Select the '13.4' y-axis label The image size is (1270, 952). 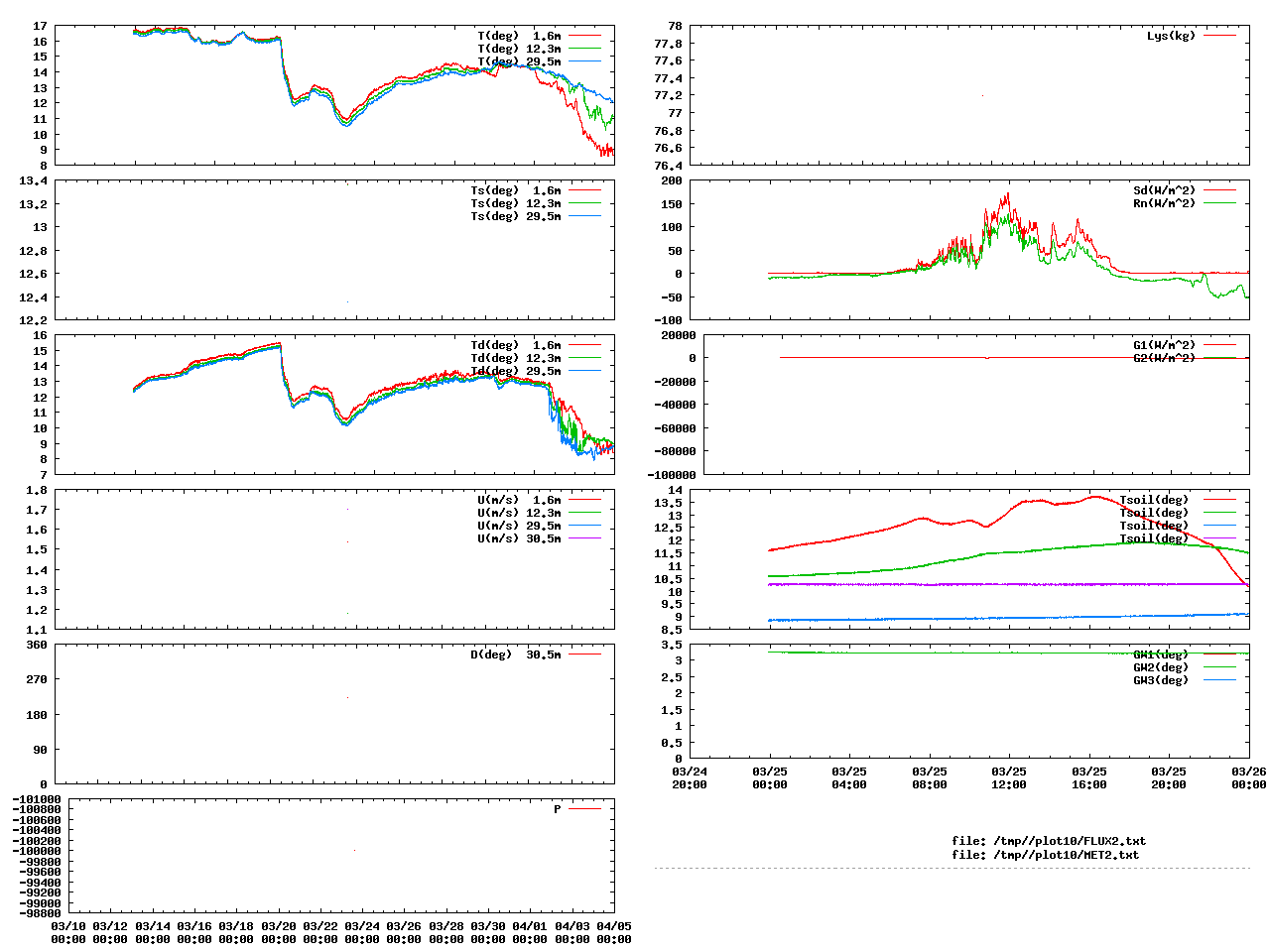34,180
